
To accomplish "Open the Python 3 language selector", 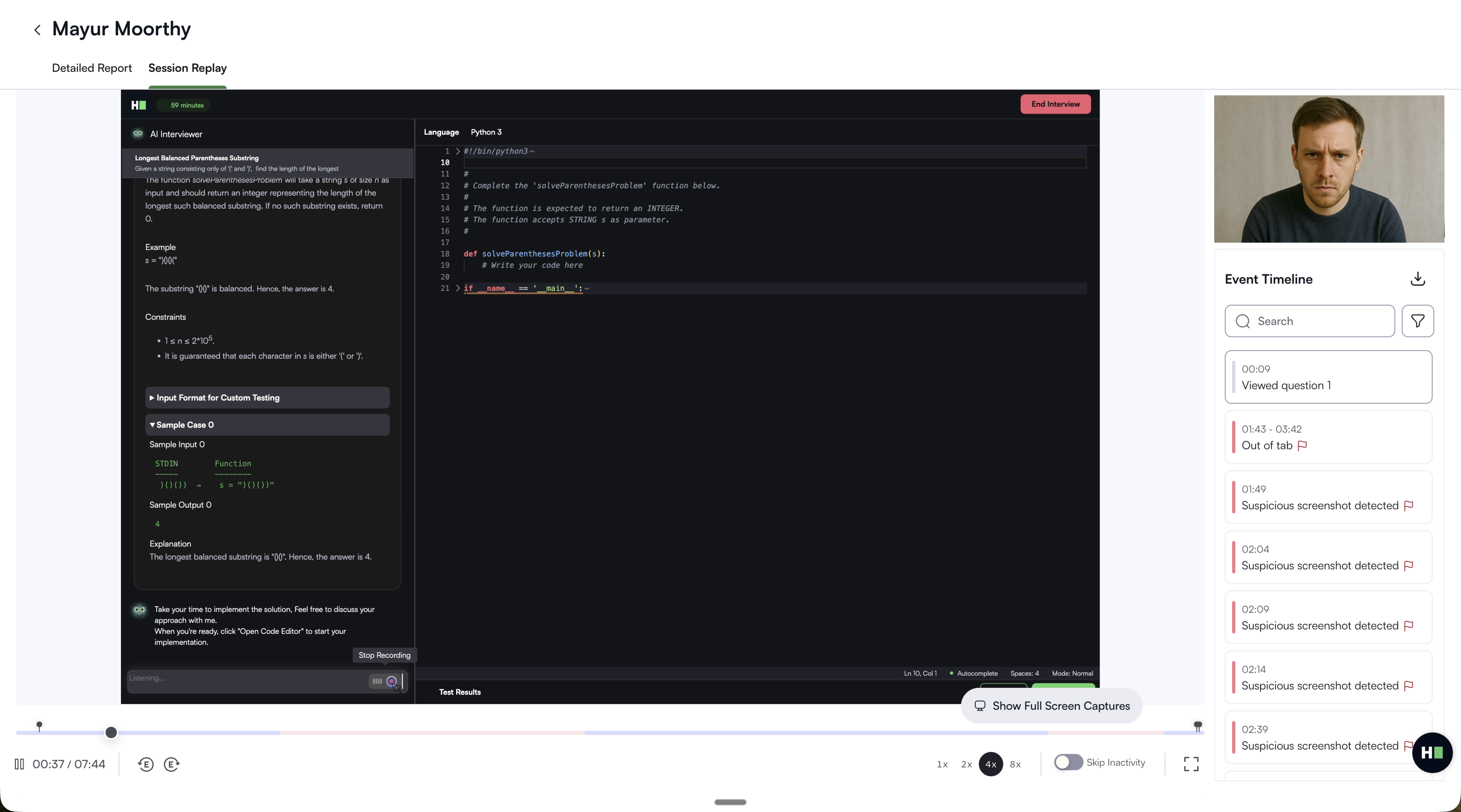I will click(x=486, y=132).
